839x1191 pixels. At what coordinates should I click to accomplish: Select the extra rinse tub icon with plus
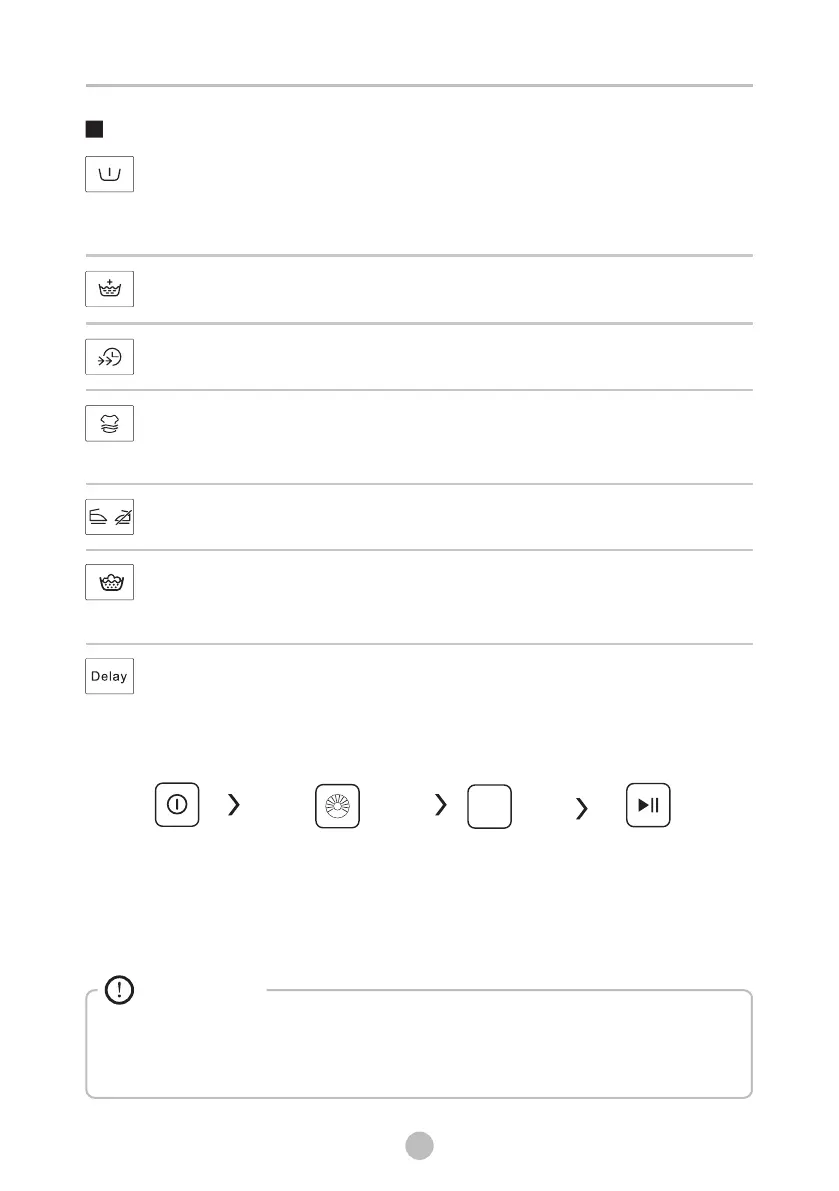[109, 290]
